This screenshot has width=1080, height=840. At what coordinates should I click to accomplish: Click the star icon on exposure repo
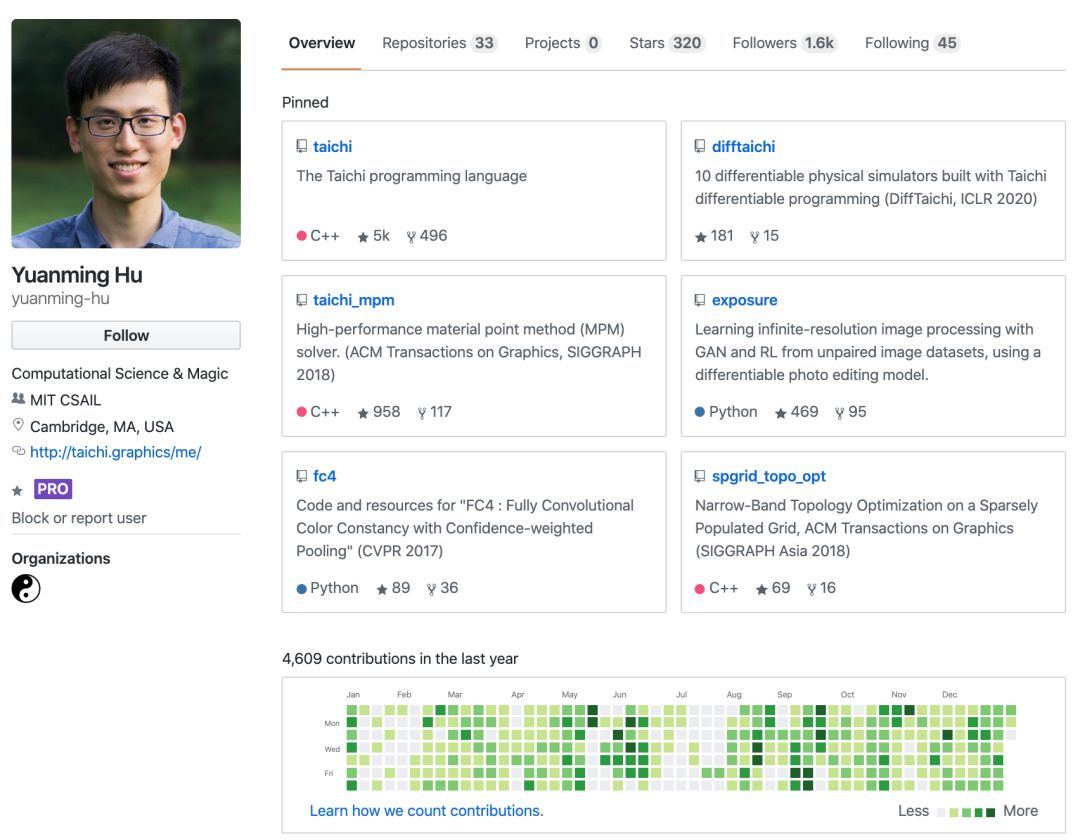781,413
